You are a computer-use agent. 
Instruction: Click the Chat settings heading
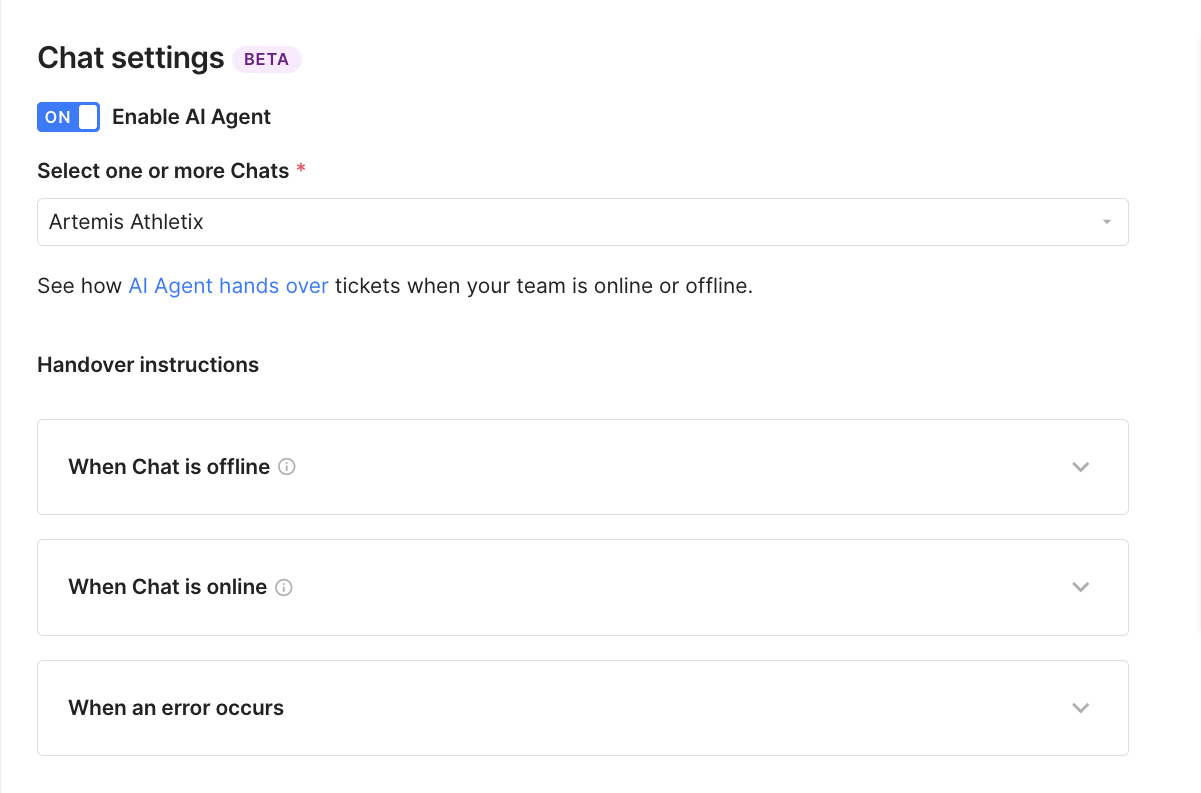131,58
